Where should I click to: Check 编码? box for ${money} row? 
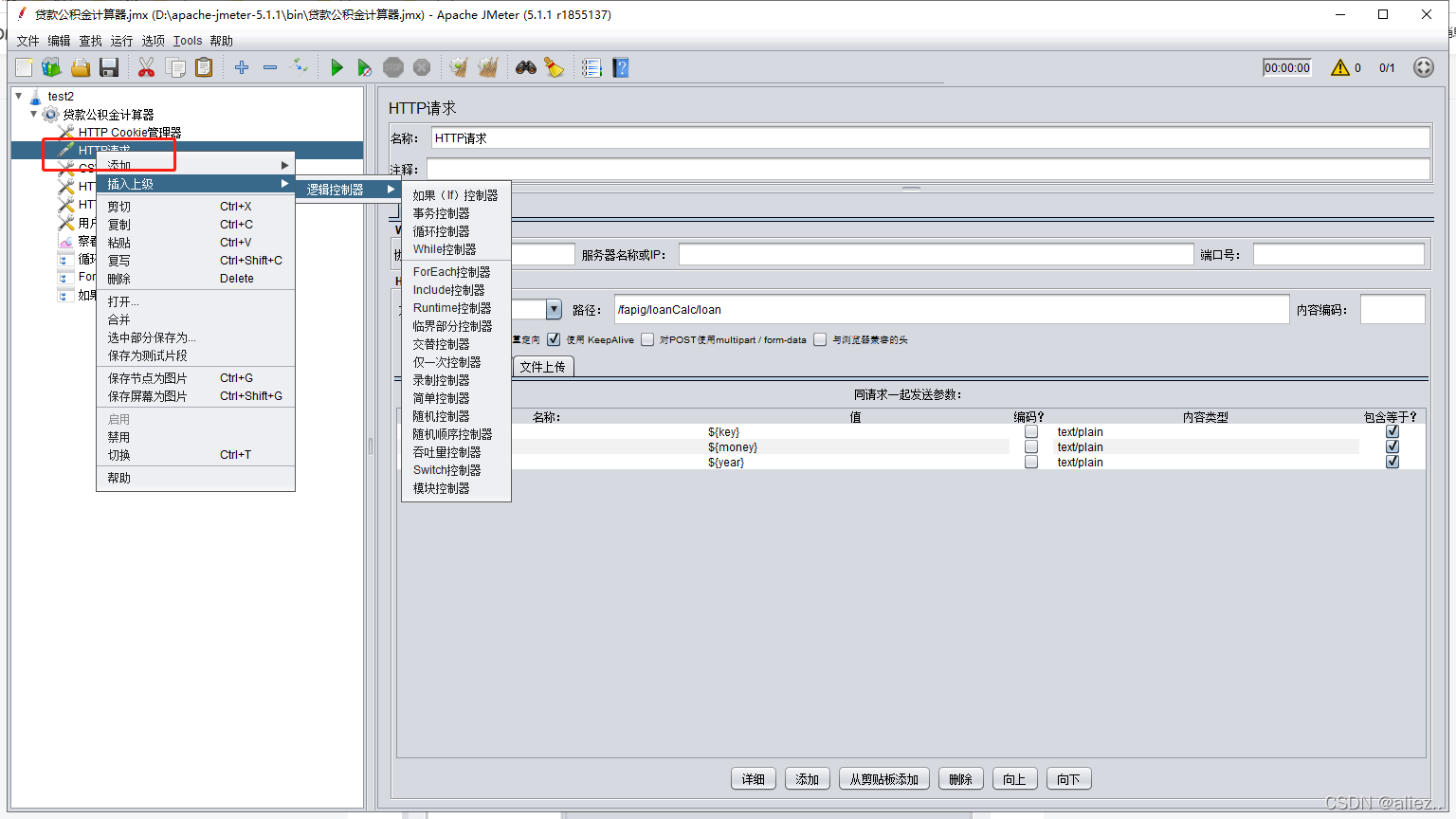point(1031,446)
